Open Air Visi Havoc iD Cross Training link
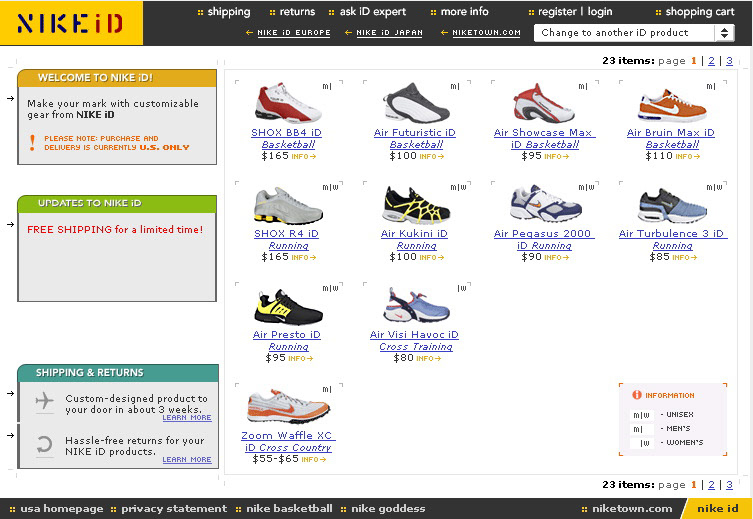753x519 pixels. tap(414, 340)
